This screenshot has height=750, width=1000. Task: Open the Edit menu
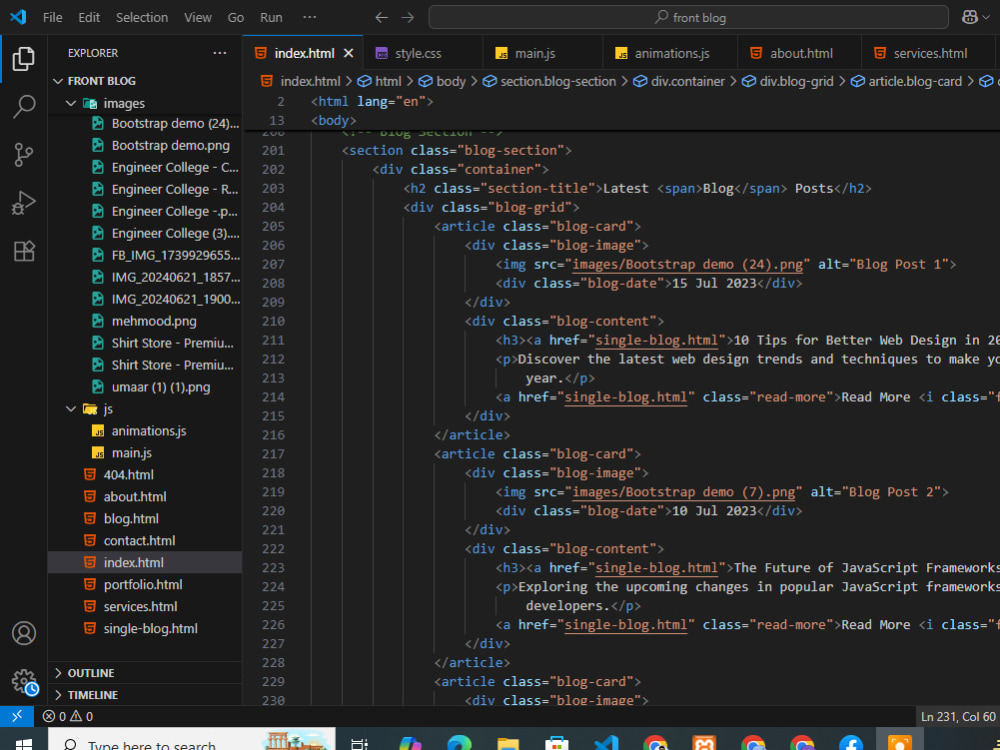point(89,17)
